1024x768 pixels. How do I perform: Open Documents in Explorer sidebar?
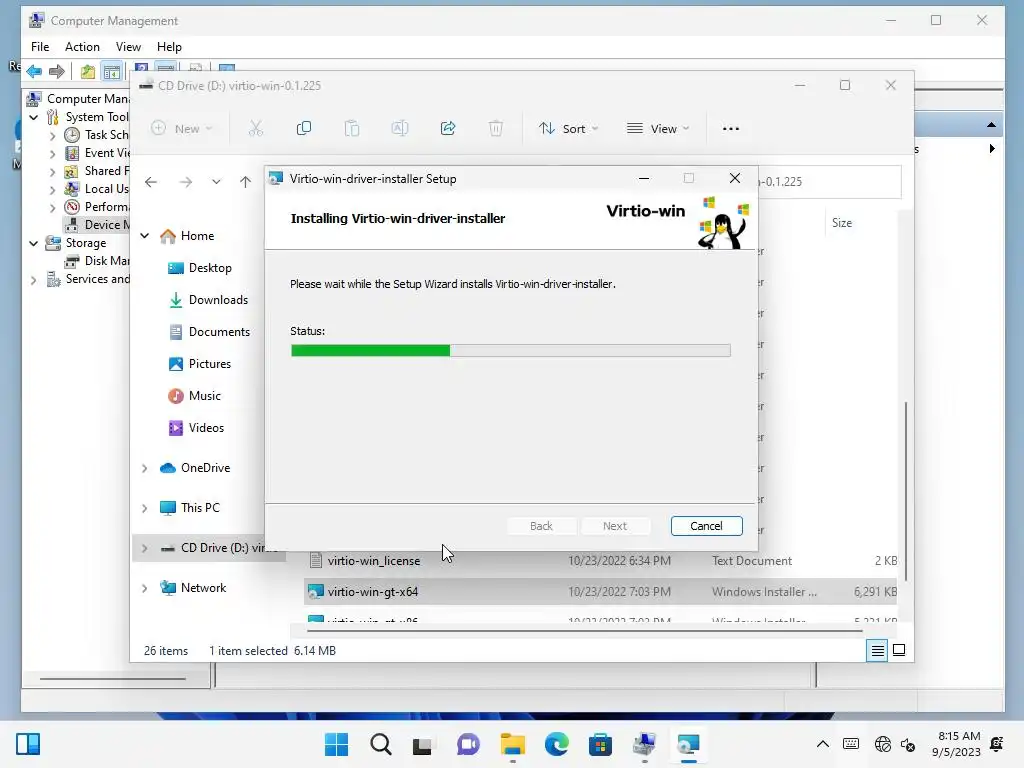coord(209,332)
